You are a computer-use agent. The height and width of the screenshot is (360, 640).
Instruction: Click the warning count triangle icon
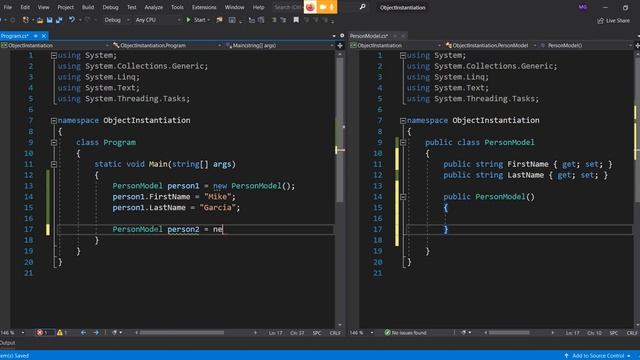pyautogui.click(x=60, y=333)
